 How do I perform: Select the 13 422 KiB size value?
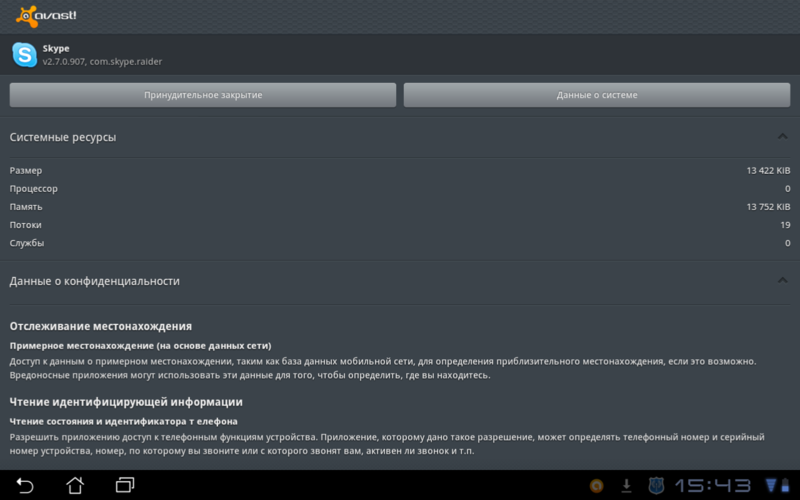click(x=768, y=170)
